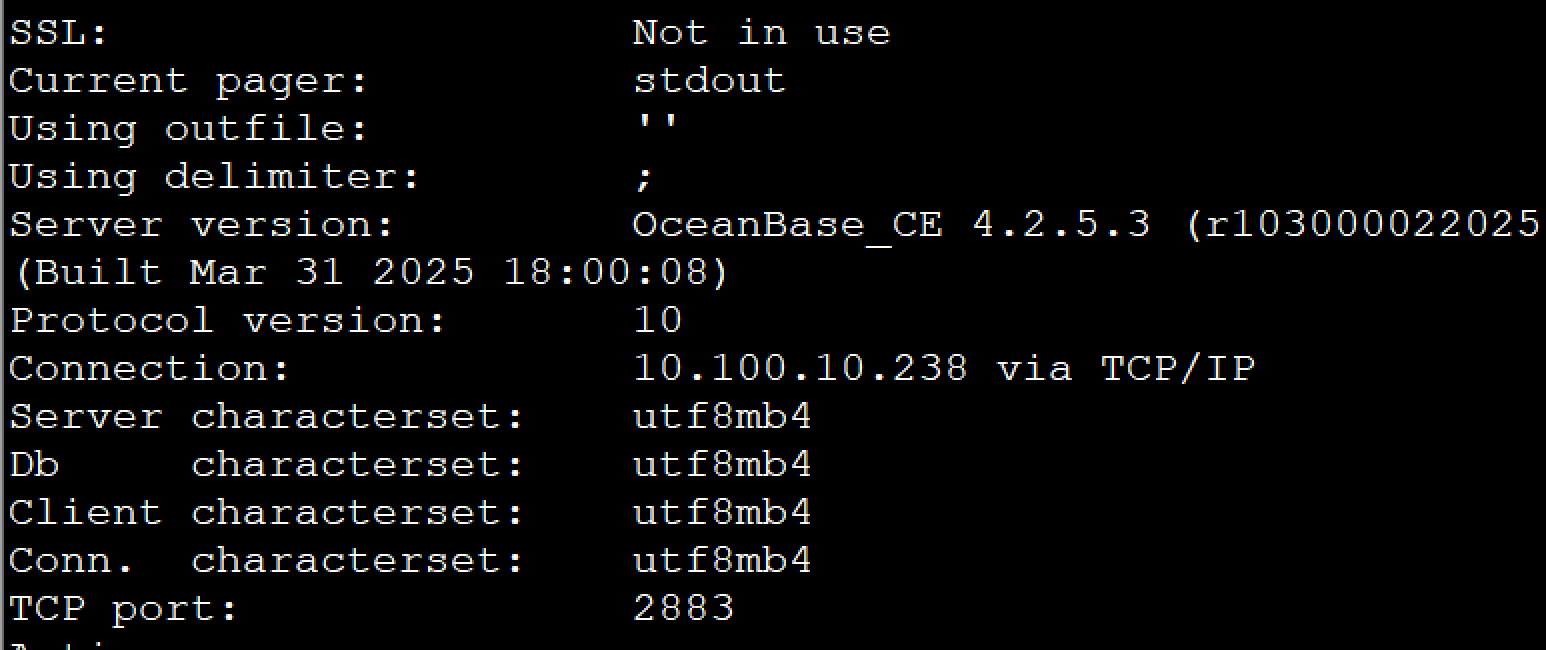Click the 'Server version:' label

201,225
